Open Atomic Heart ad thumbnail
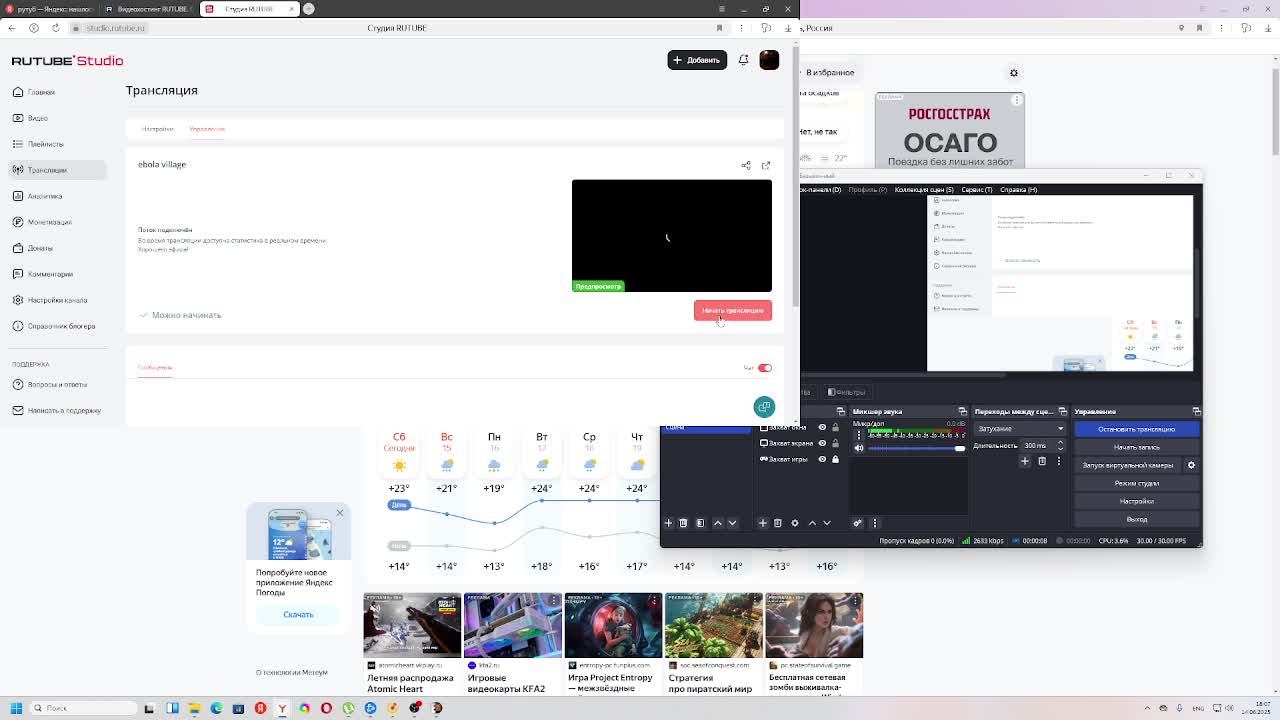The image size is (1280, 720). [x=412, y=625]
